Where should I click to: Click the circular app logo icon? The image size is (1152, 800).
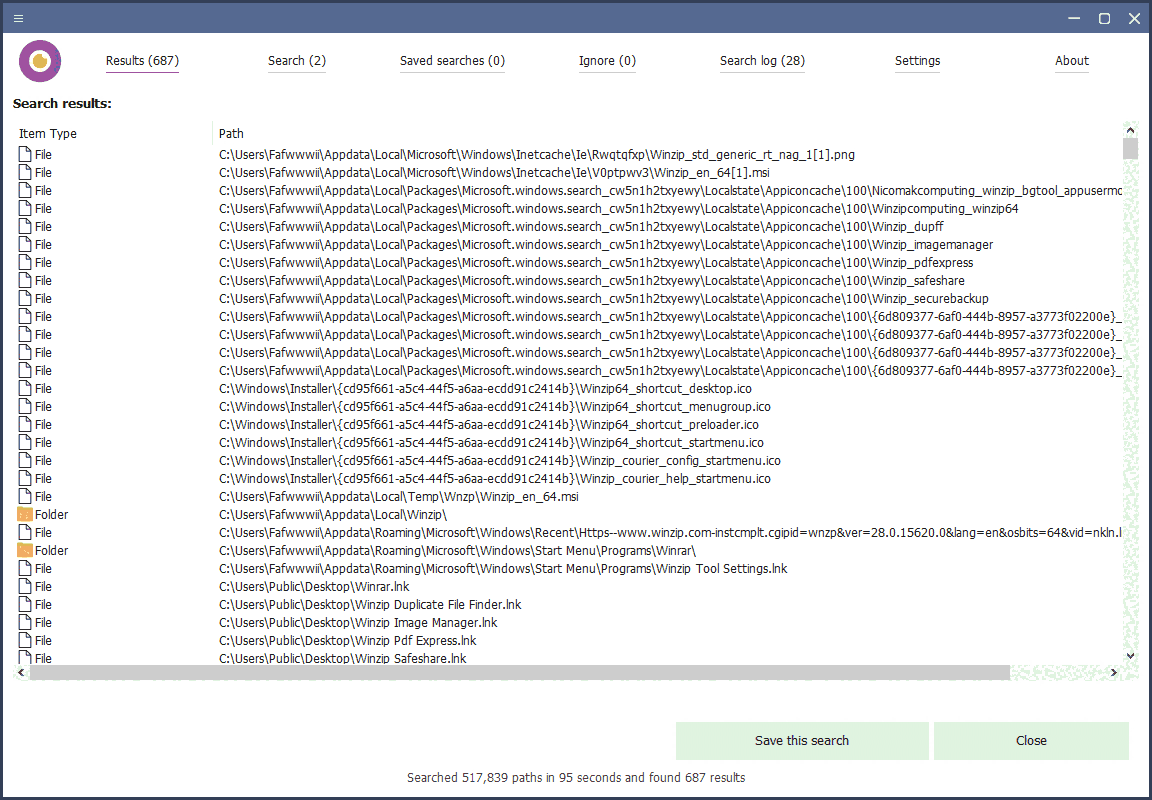point(40,60)
